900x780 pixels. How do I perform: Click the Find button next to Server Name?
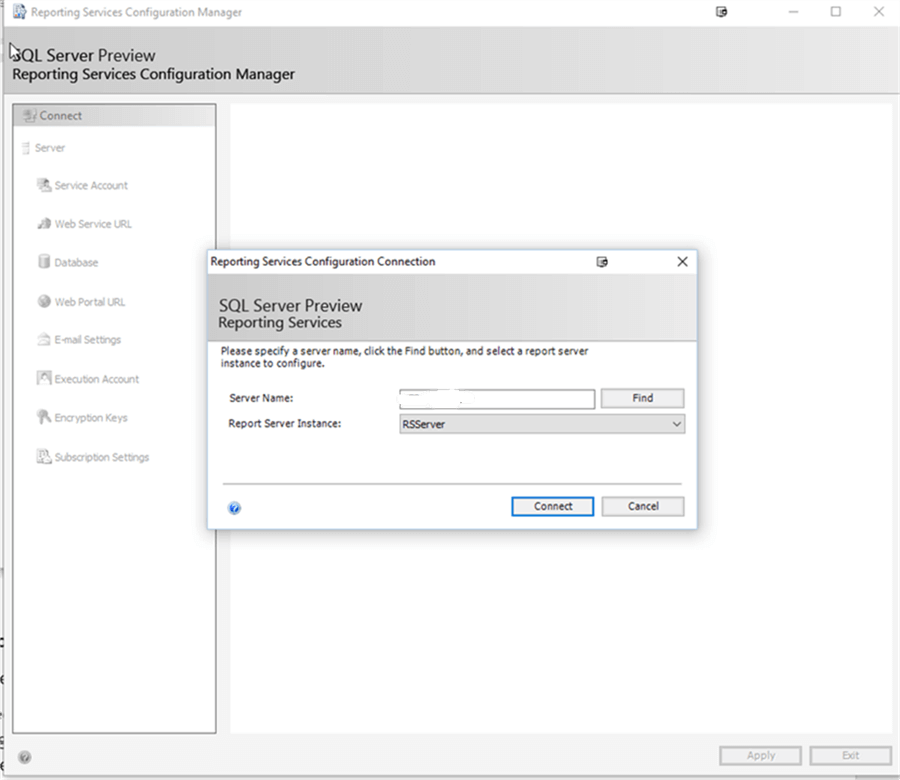coord(642,398)
